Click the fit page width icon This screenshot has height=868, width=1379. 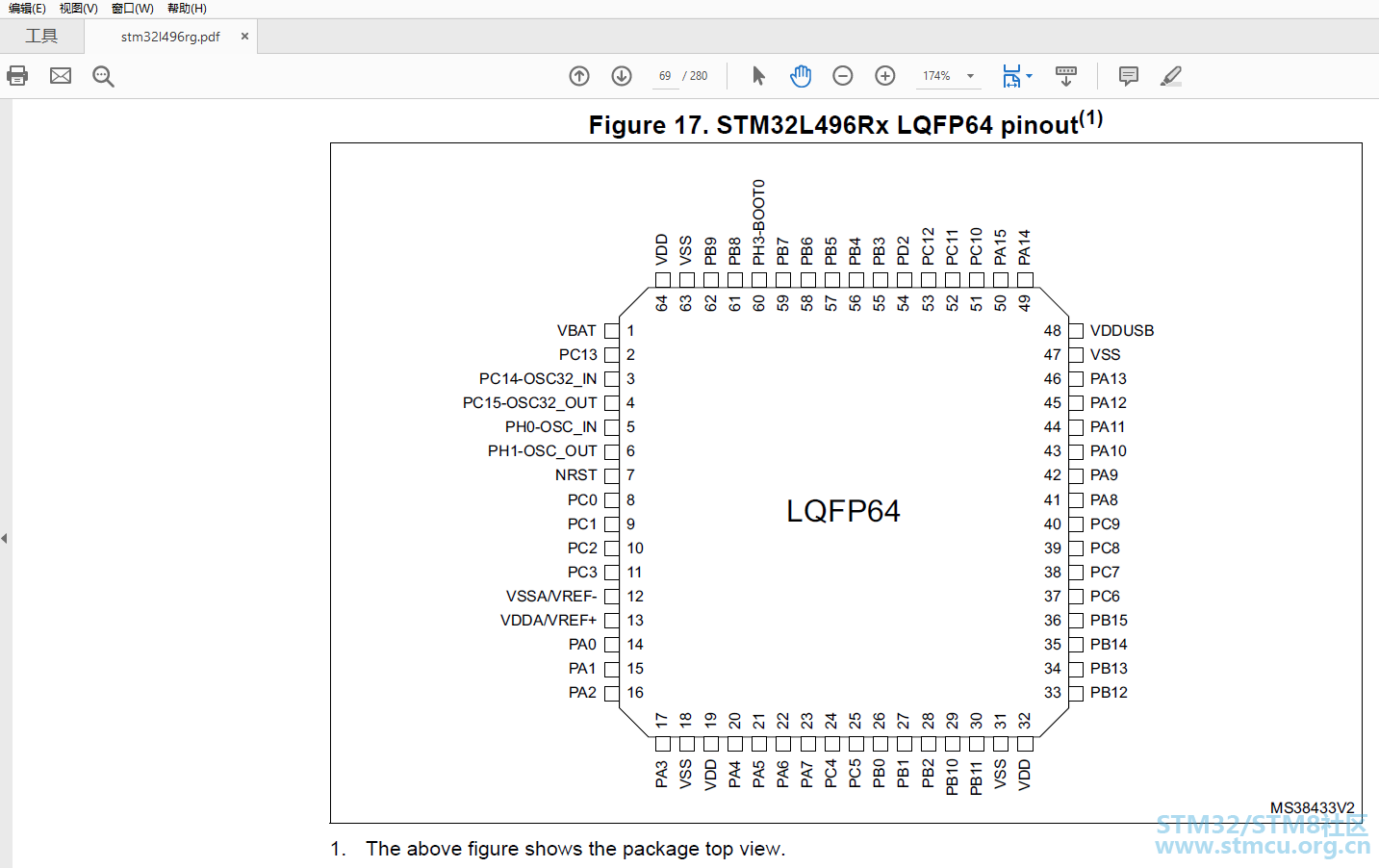pyautogui.click(x=1011, y=76)
